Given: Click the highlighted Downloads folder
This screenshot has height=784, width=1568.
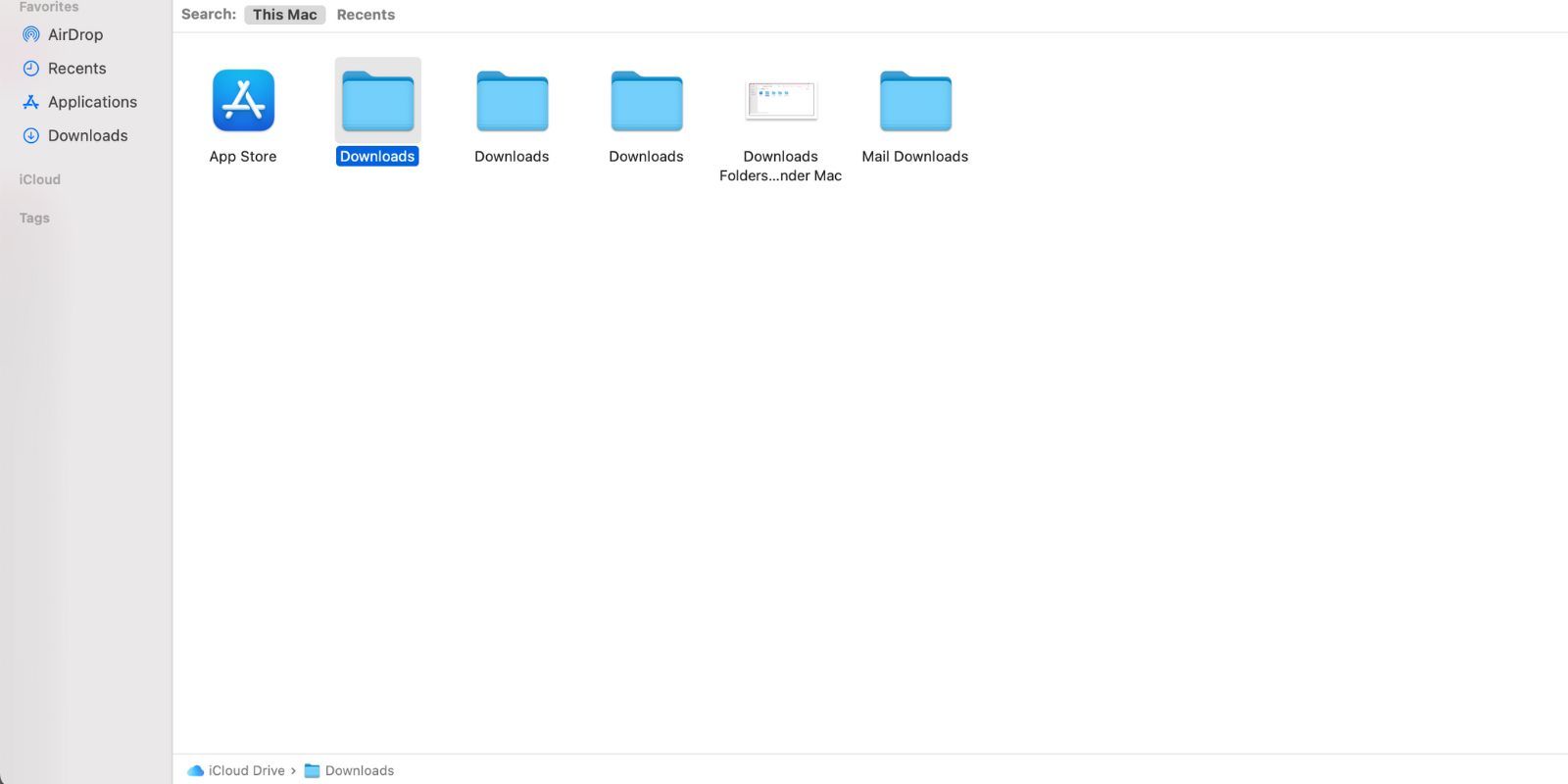Looking at the screenshot, I should click(x=377, y=100).
